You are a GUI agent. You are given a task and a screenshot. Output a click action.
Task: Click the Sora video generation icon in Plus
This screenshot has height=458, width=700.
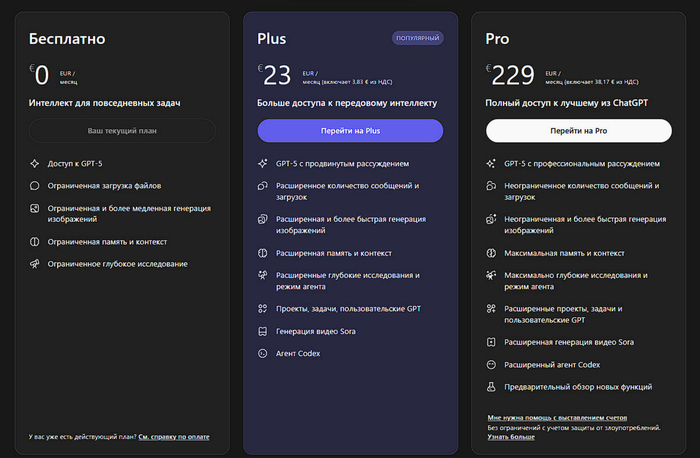pos(262,331)
